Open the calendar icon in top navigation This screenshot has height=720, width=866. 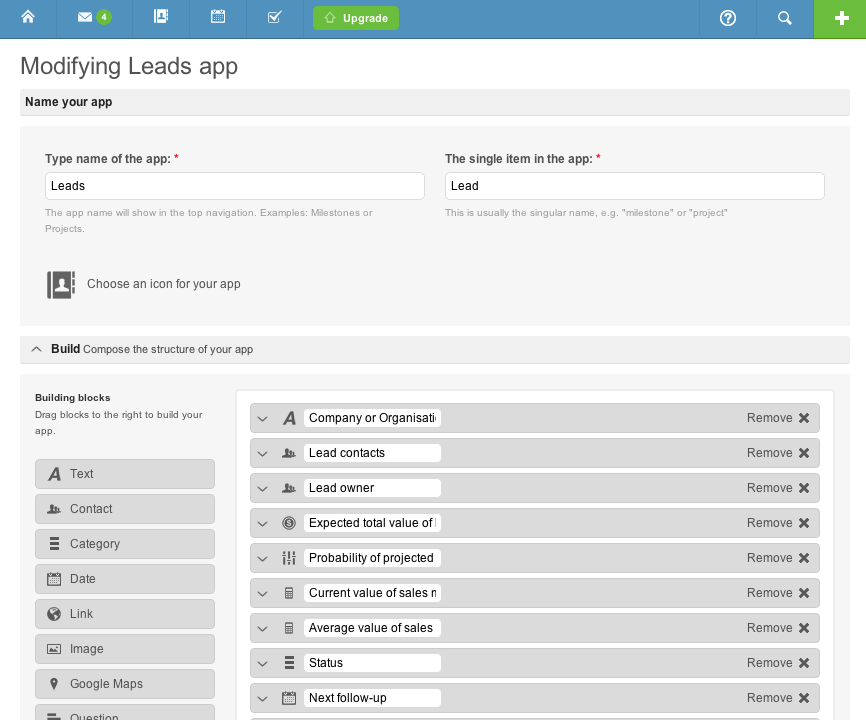tap(218, 17)
